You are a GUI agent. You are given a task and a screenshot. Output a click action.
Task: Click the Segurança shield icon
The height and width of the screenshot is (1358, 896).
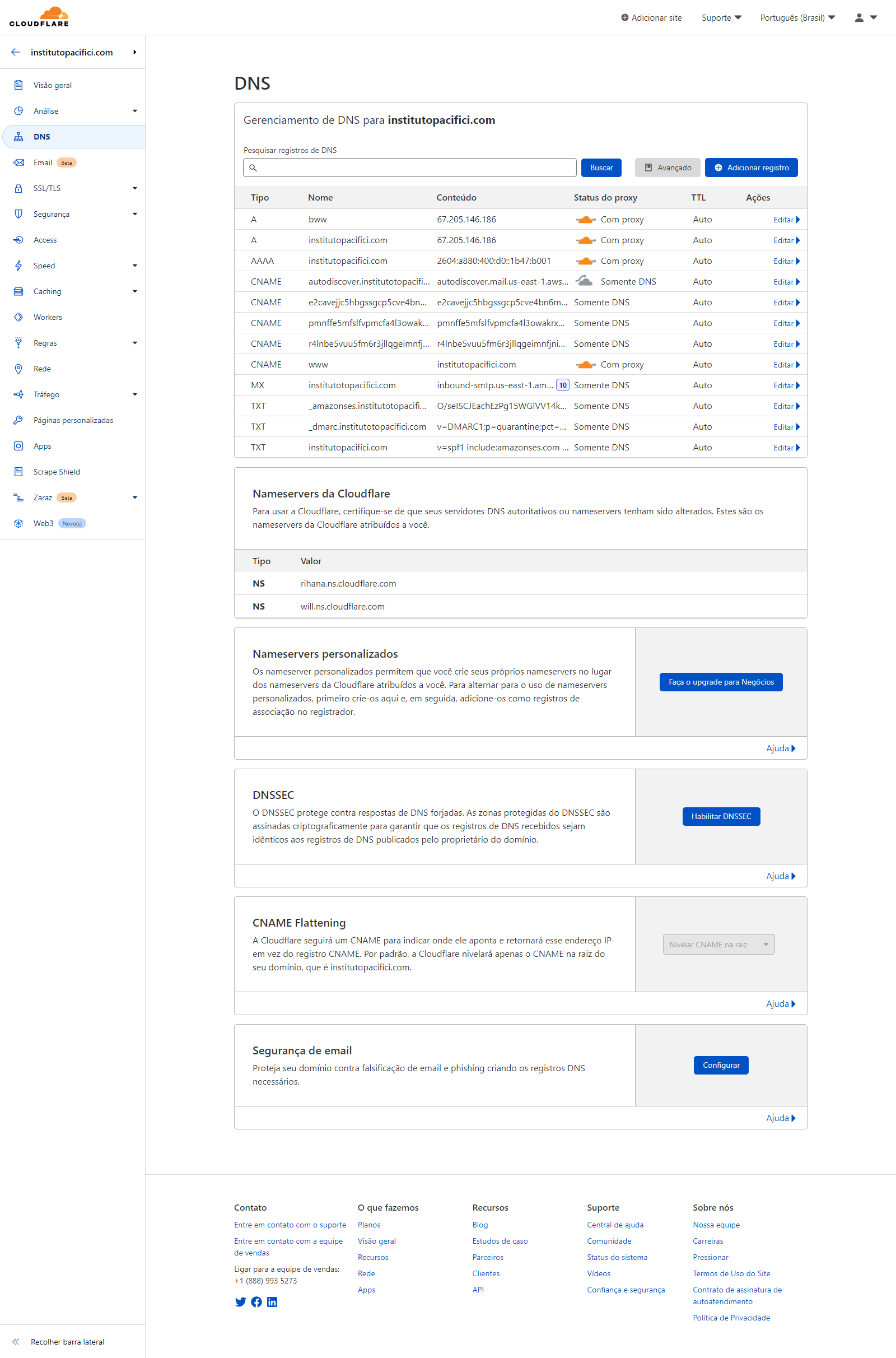(18, 214)
